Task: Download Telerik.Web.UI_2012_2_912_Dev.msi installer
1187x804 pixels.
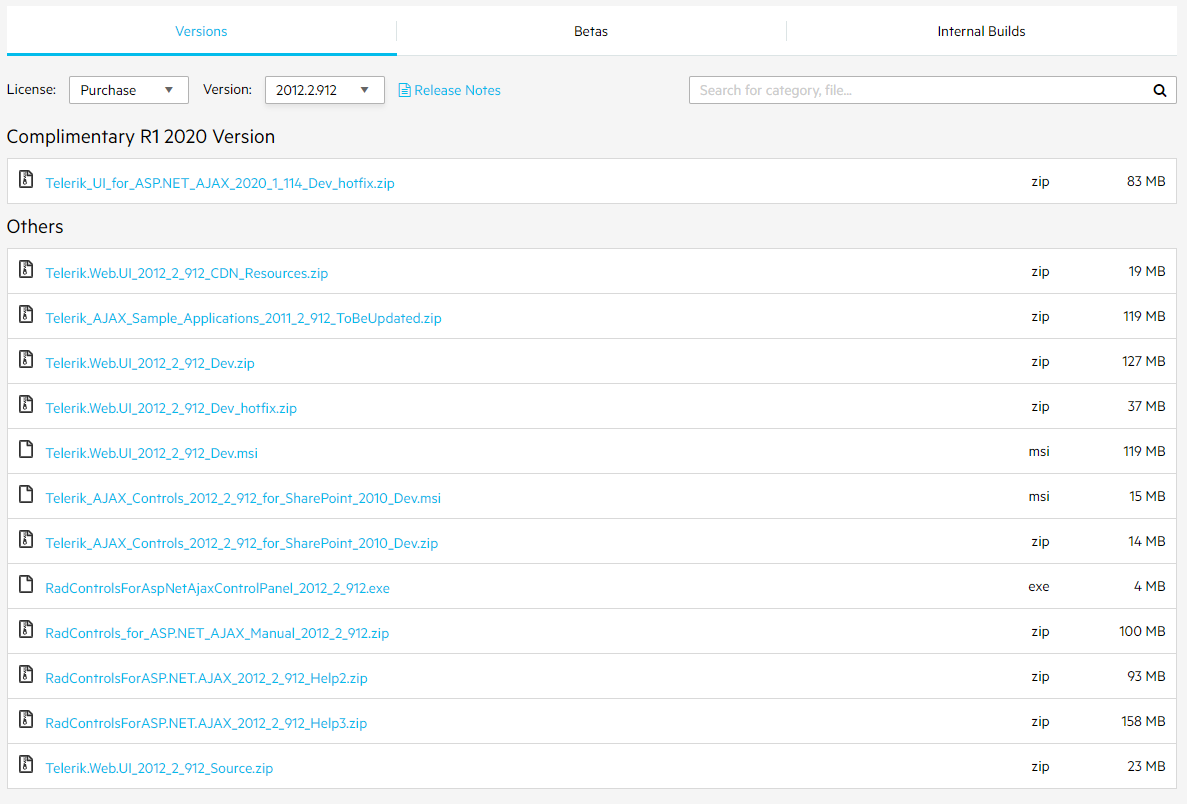Action: point(151,453)
